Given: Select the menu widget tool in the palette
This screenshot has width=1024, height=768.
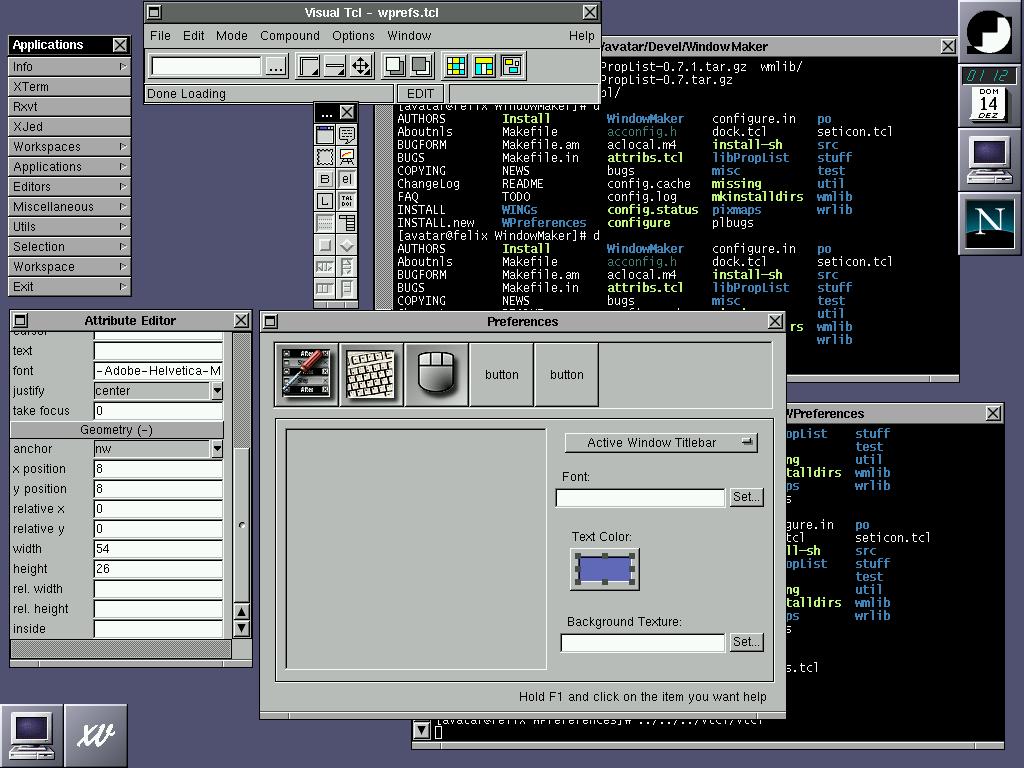Looking at the screenshot, I should [347, 223].
